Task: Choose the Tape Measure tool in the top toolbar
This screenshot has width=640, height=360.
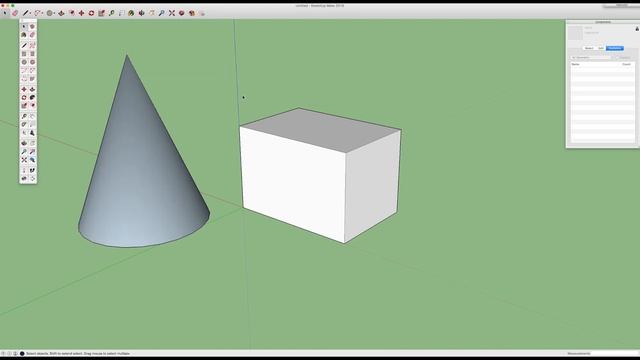Action: [x=111, y=13]
